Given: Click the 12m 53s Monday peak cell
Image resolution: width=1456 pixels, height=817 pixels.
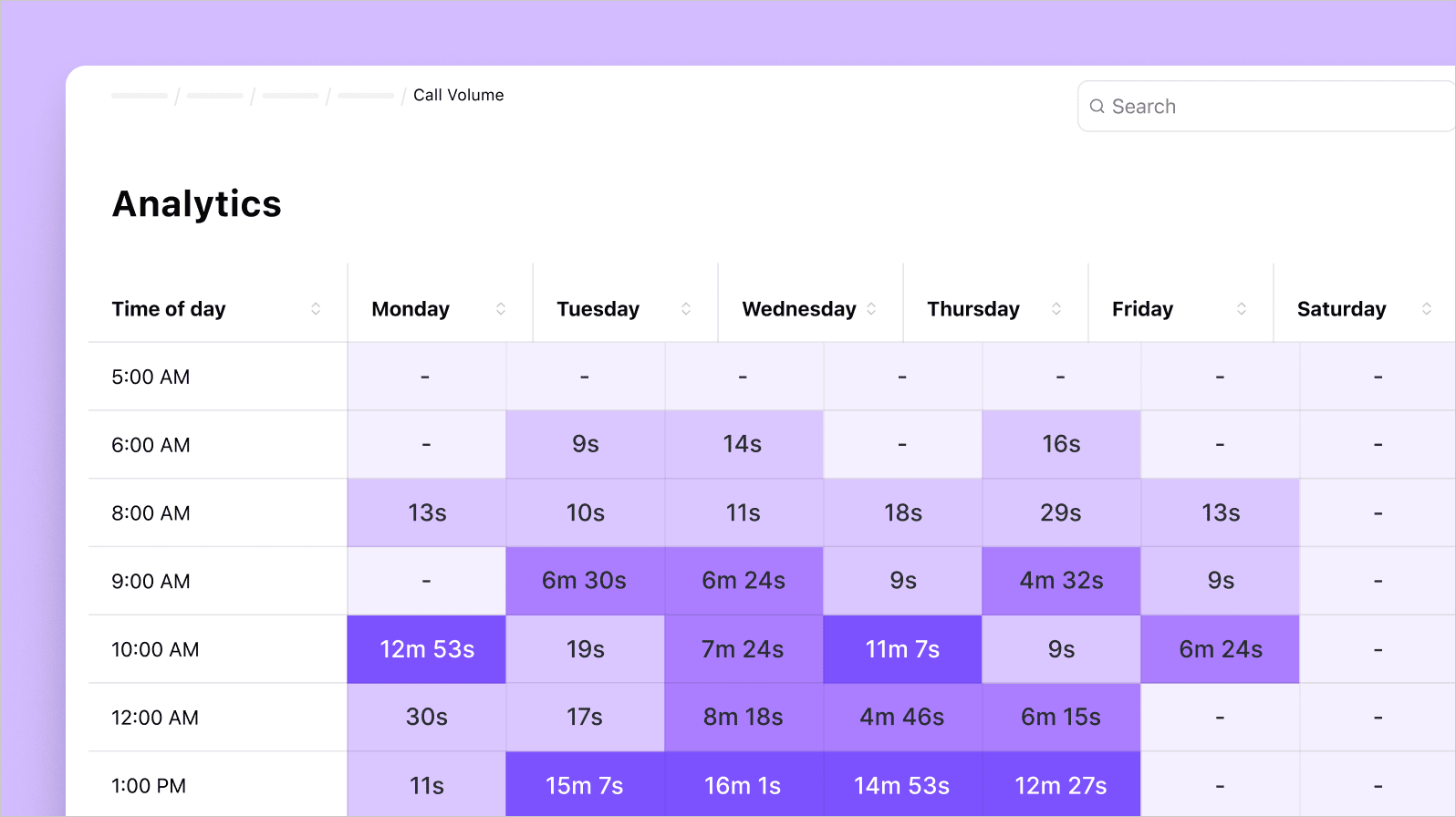Looking at the screenshot, I should tap(426, 649).
